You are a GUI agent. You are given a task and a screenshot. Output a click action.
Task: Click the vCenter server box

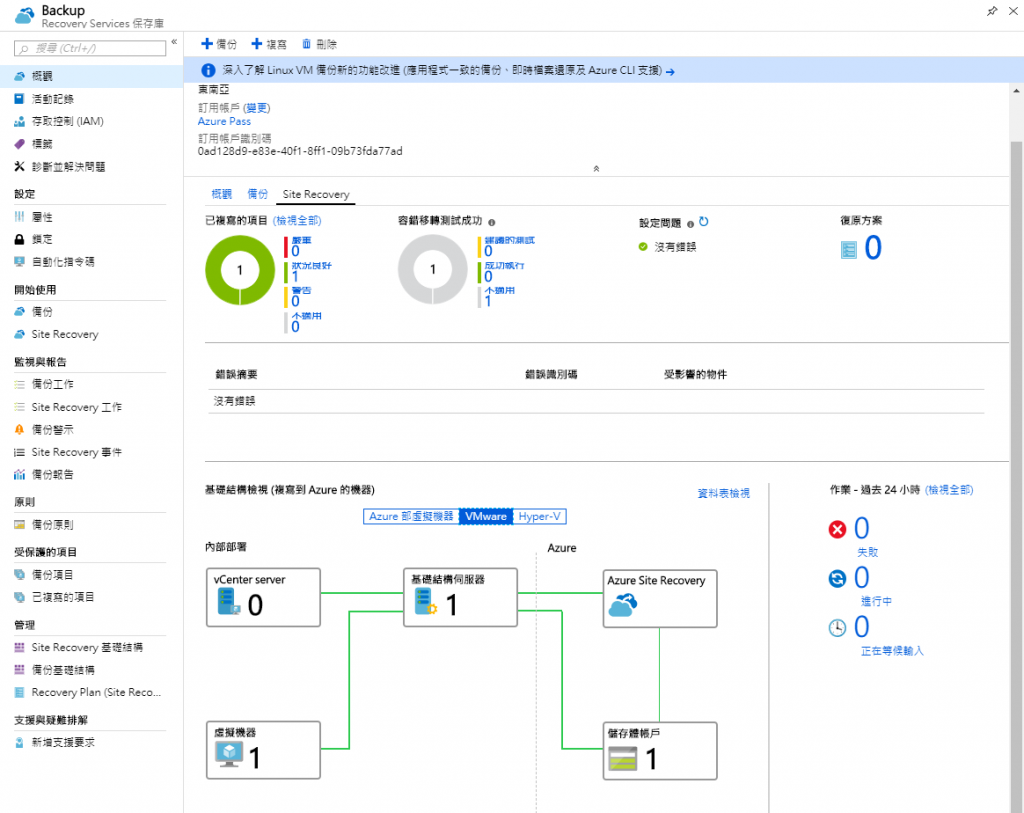click(x=263, y=598)
